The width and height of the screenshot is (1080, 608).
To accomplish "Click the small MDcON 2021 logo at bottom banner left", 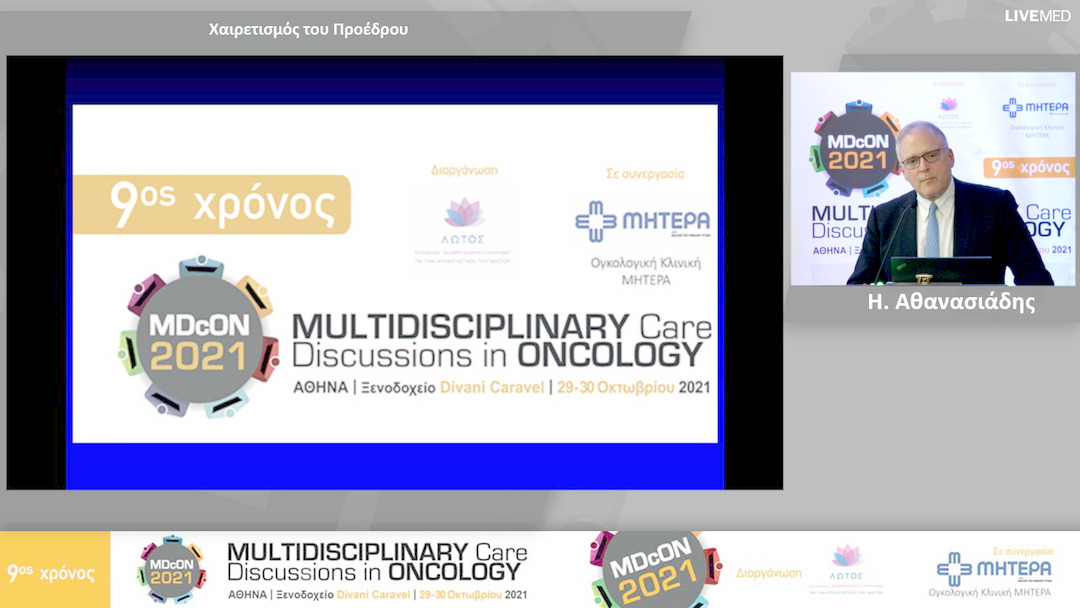I will [172, 569].
